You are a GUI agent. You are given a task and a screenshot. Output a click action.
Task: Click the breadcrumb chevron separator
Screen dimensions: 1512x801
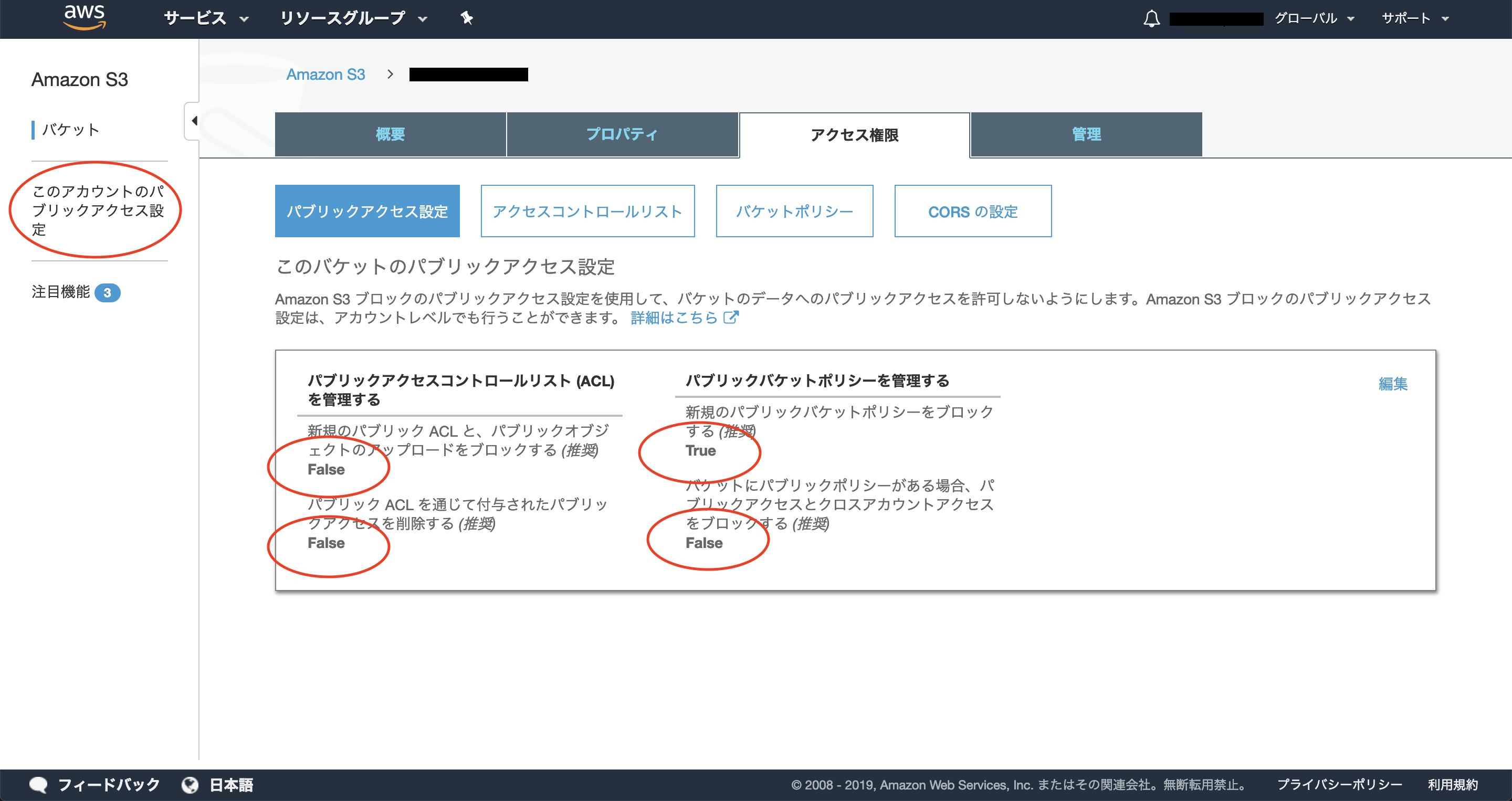click(390, 74)
